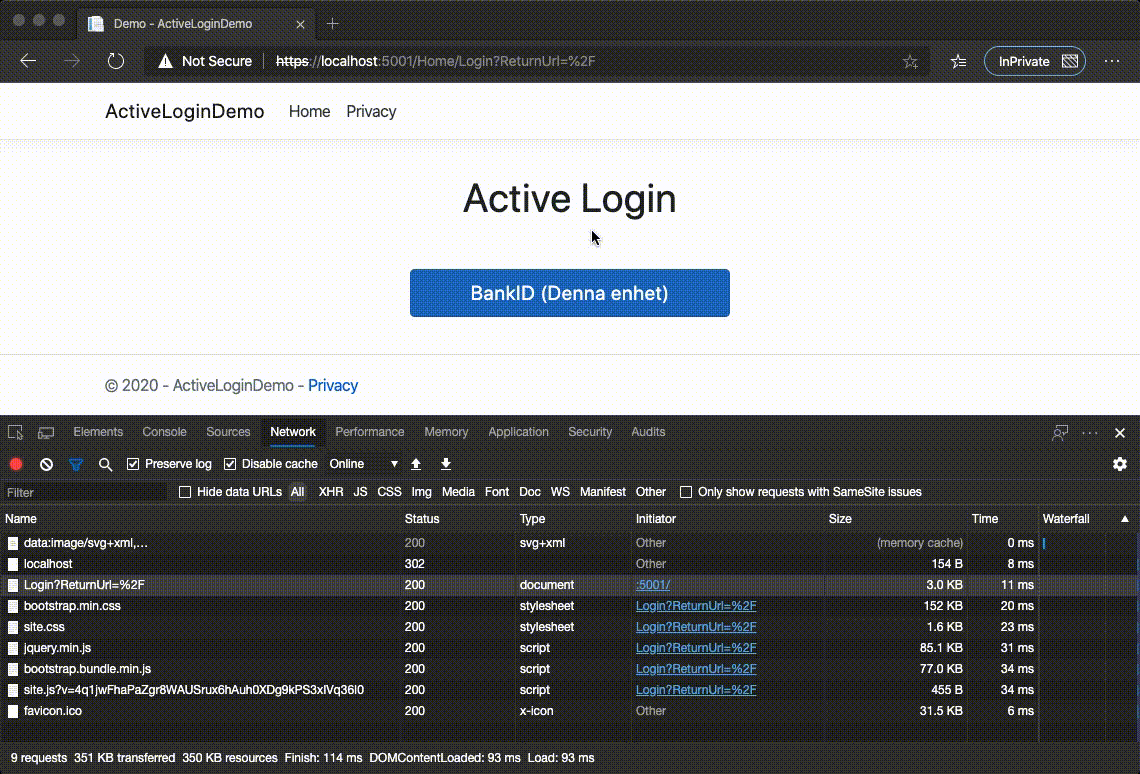Click the ActiveLoginDemo brand link

[185, 111]
